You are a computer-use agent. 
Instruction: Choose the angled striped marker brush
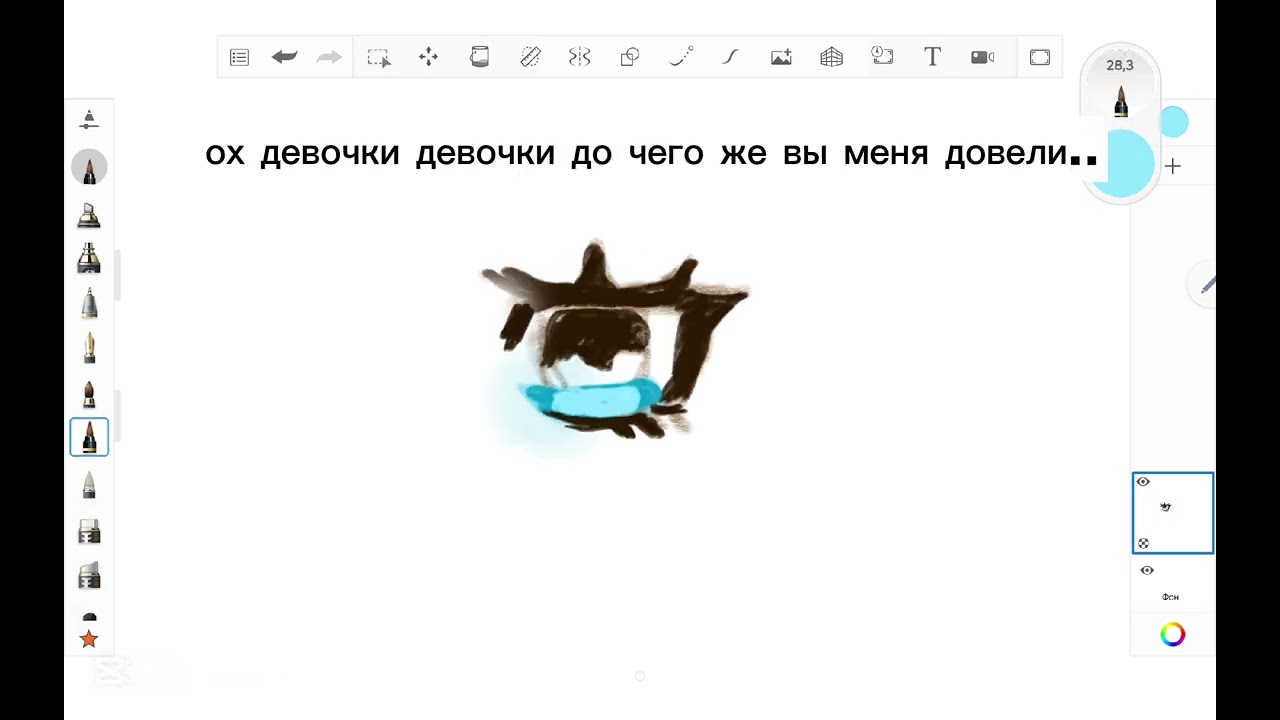click(x=89, y=575)
